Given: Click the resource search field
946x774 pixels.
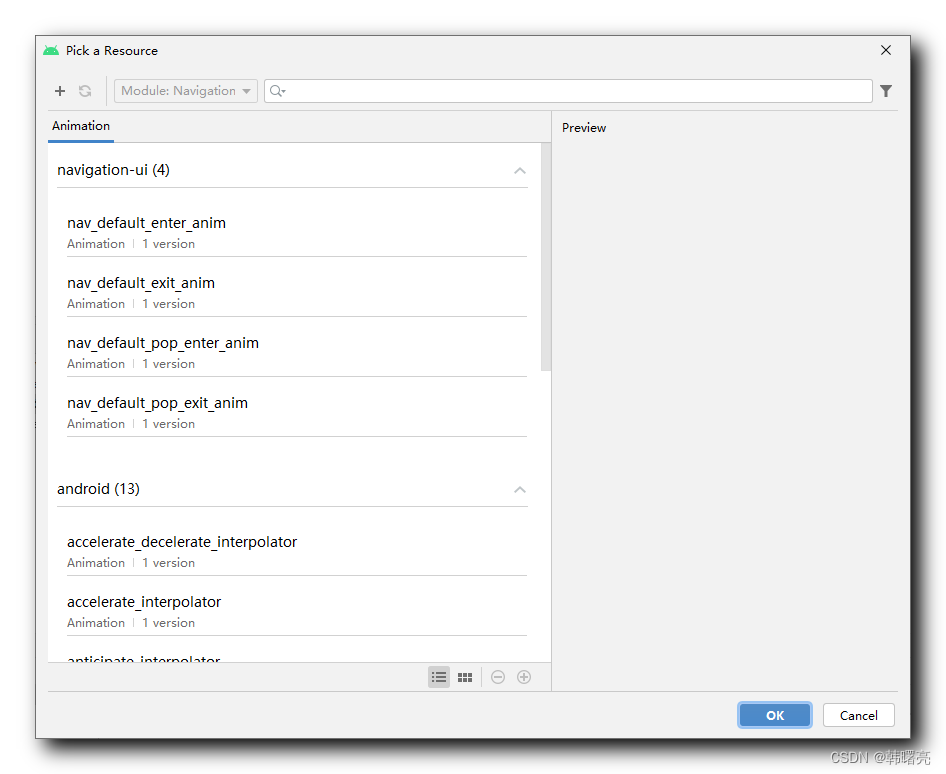Looking at the screenshot, I should tap(568, 91).
